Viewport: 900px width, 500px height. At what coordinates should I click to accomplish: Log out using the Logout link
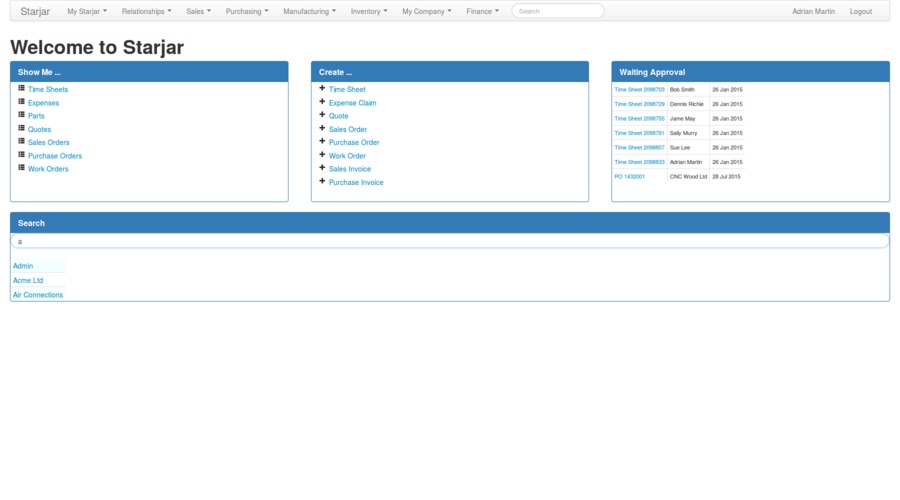point(860,11)
